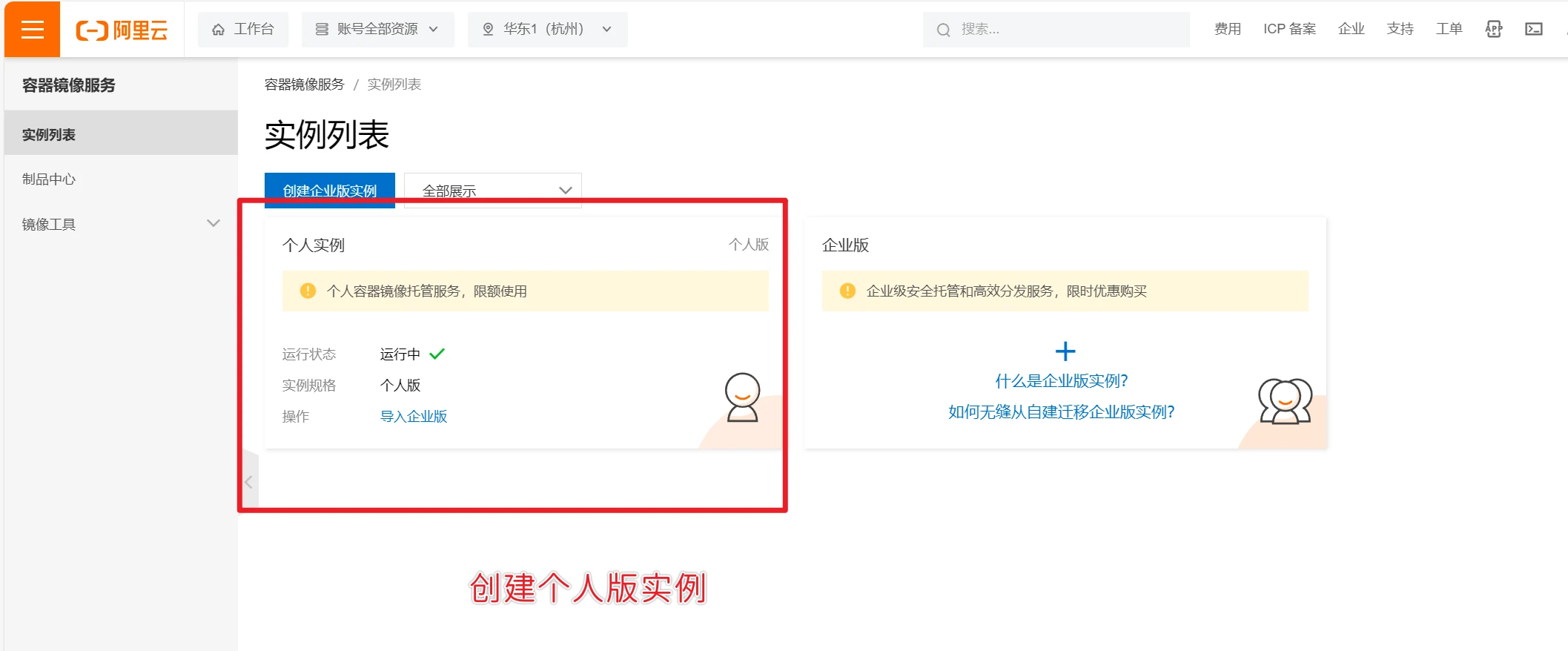Select 实例列表 in the sidebar
This screenshot has height=651, width=1568.
point(49,134)
